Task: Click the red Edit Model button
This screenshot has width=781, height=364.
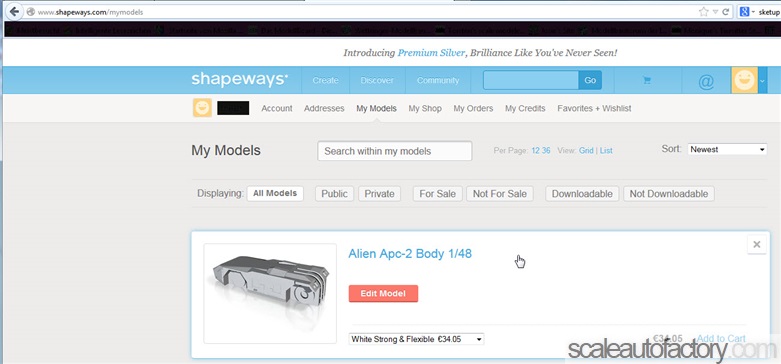Action: coord(383,293)
